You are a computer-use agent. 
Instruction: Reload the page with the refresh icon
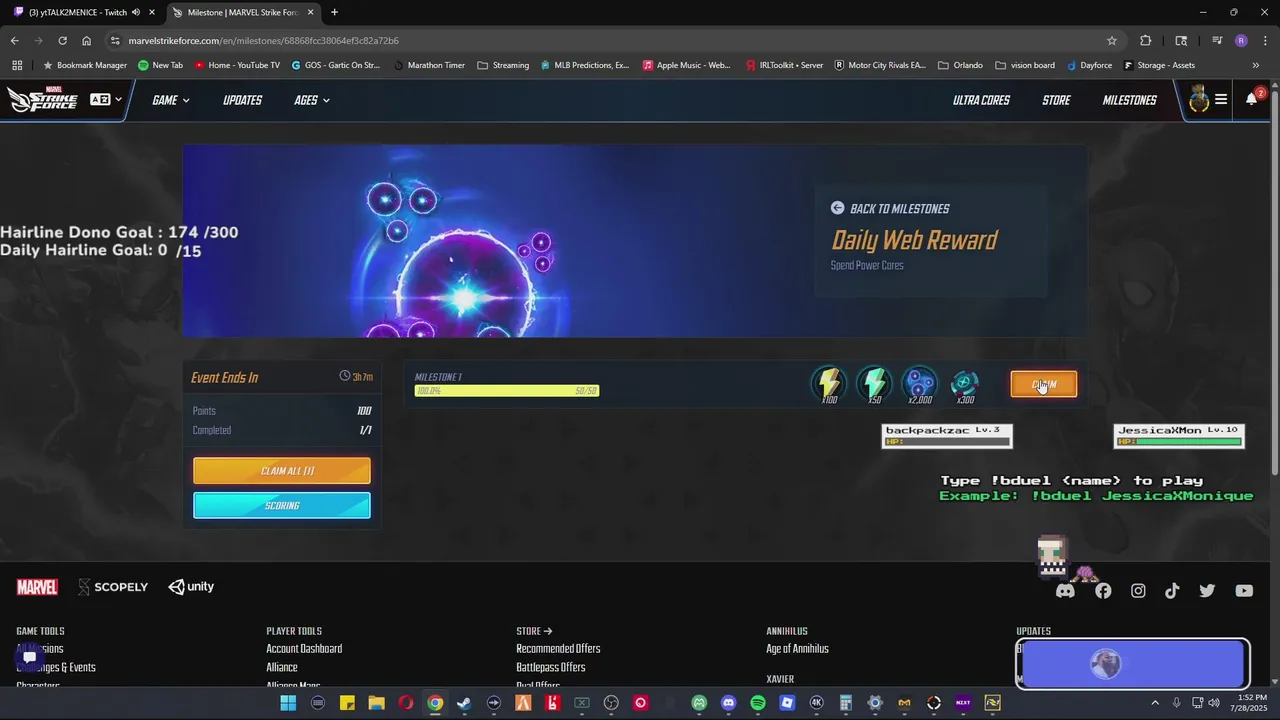pos(62,40)
